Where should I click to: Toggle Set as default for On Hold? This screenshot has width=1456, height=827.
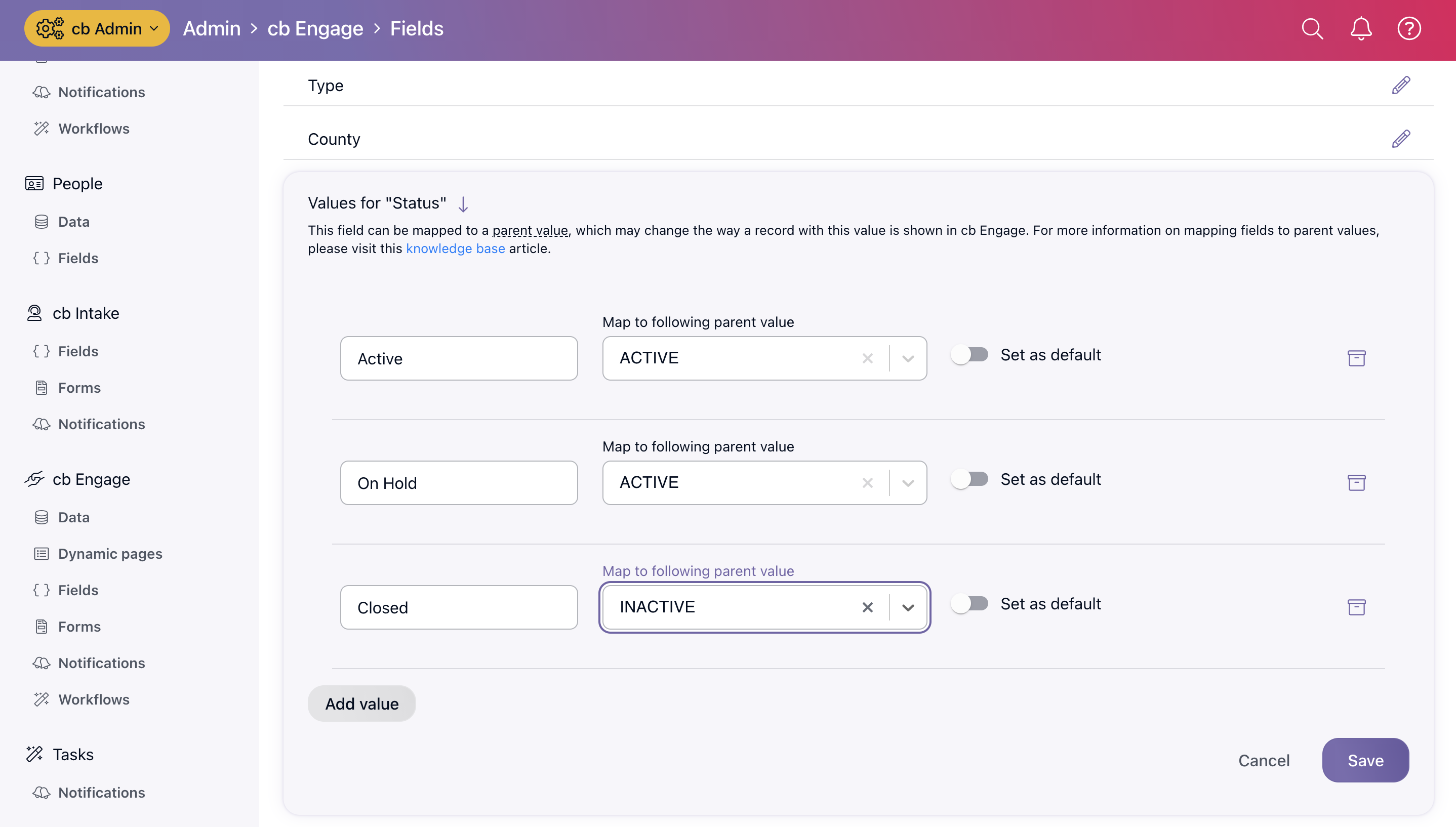pos(969,479)
